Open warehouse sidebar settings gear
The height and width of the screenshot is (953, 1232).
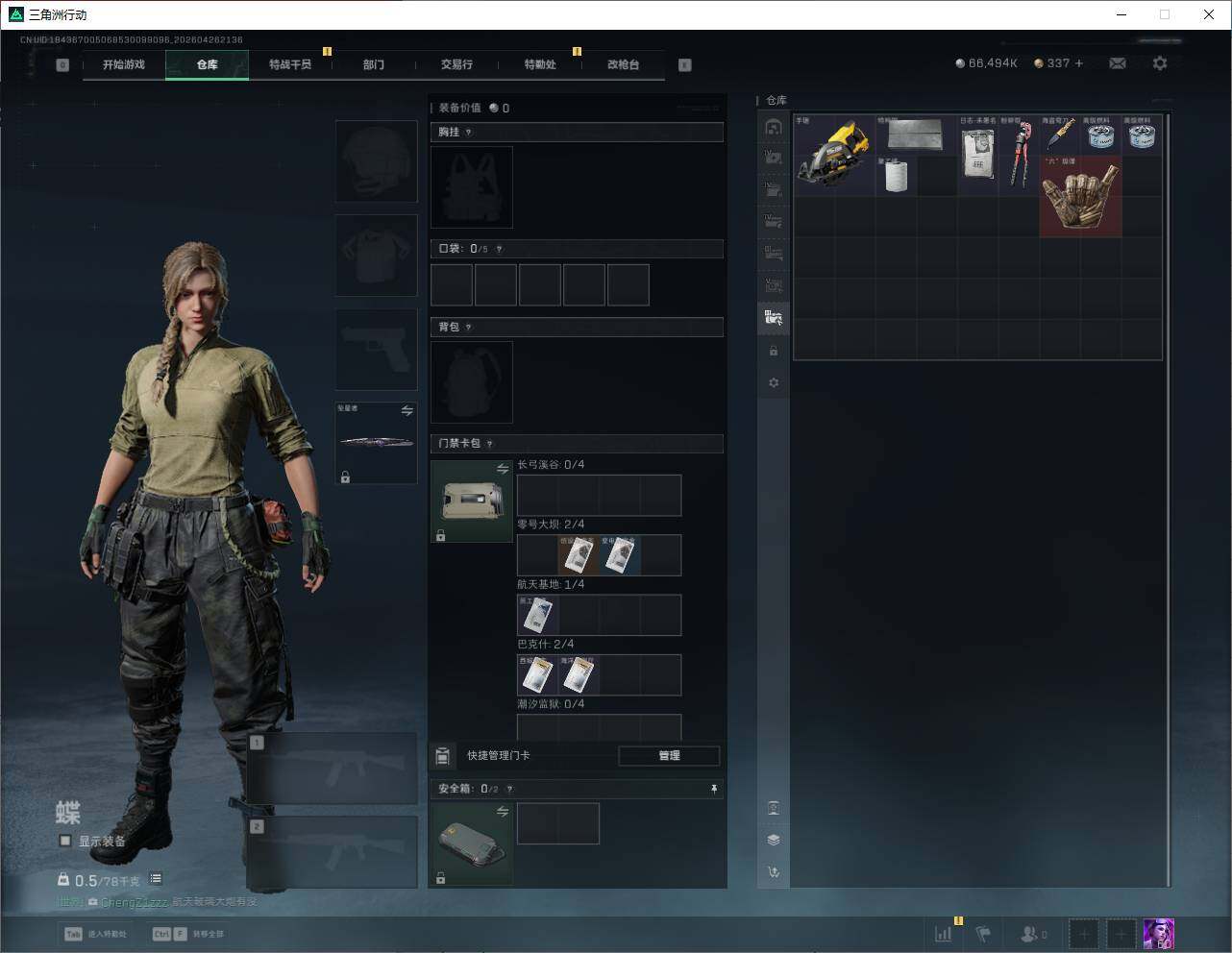pyautogui.click(x=774, y=382)
